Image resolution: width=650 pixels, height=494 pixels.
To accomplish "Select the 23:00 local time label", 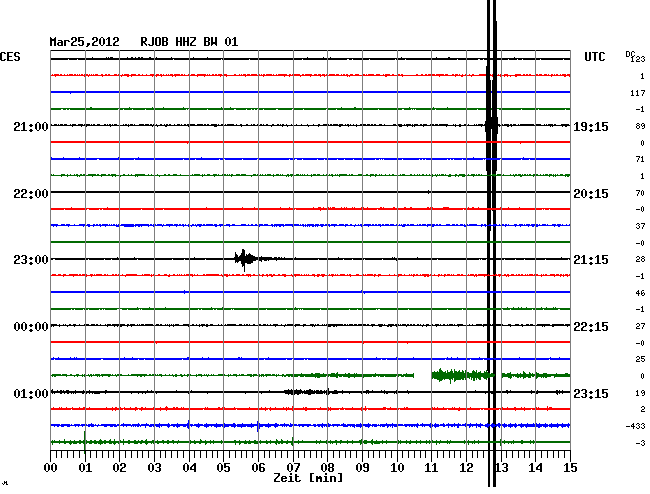I will click(31, 260).
